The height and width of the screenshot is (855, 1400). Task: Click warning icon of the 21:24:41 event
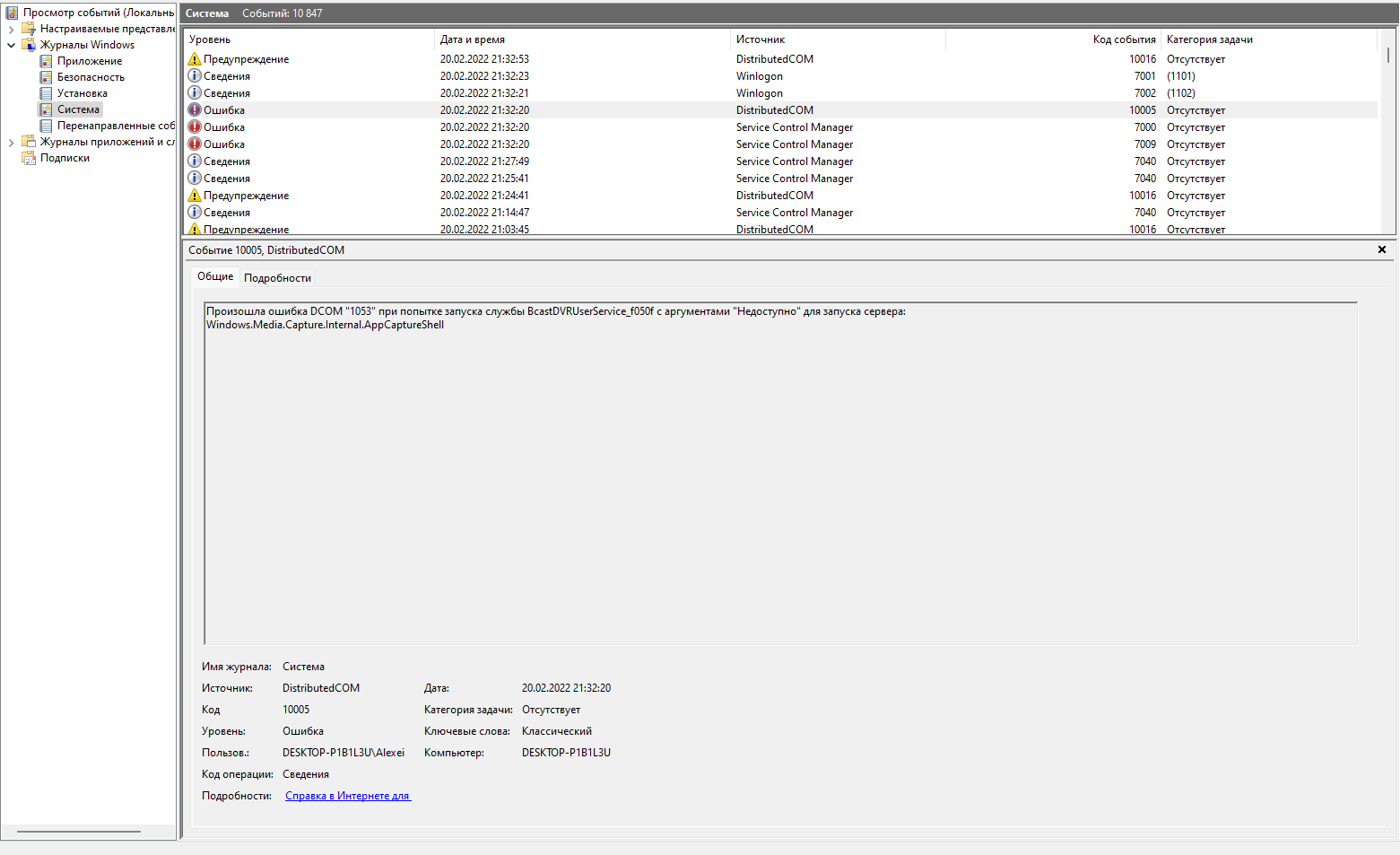tap(195, 196)
